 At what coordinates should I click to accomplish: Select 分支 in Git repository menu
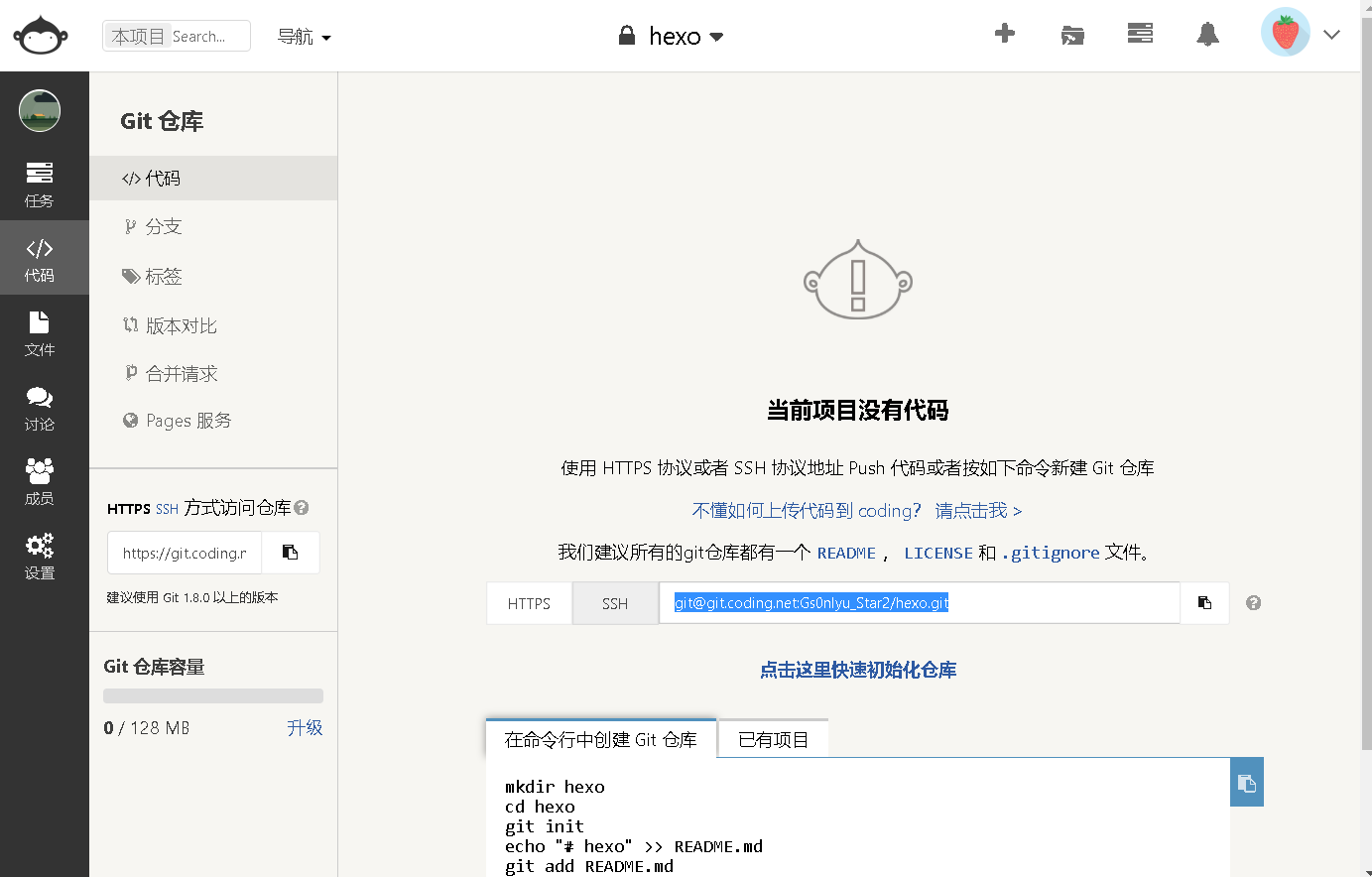[x=164, y=227]
